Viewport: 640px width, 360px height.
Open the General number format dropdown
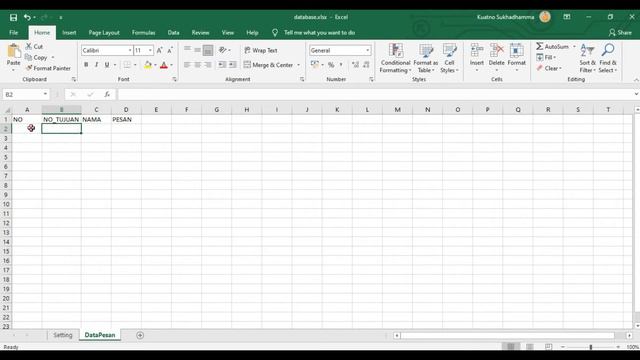[x=367, y=50]
